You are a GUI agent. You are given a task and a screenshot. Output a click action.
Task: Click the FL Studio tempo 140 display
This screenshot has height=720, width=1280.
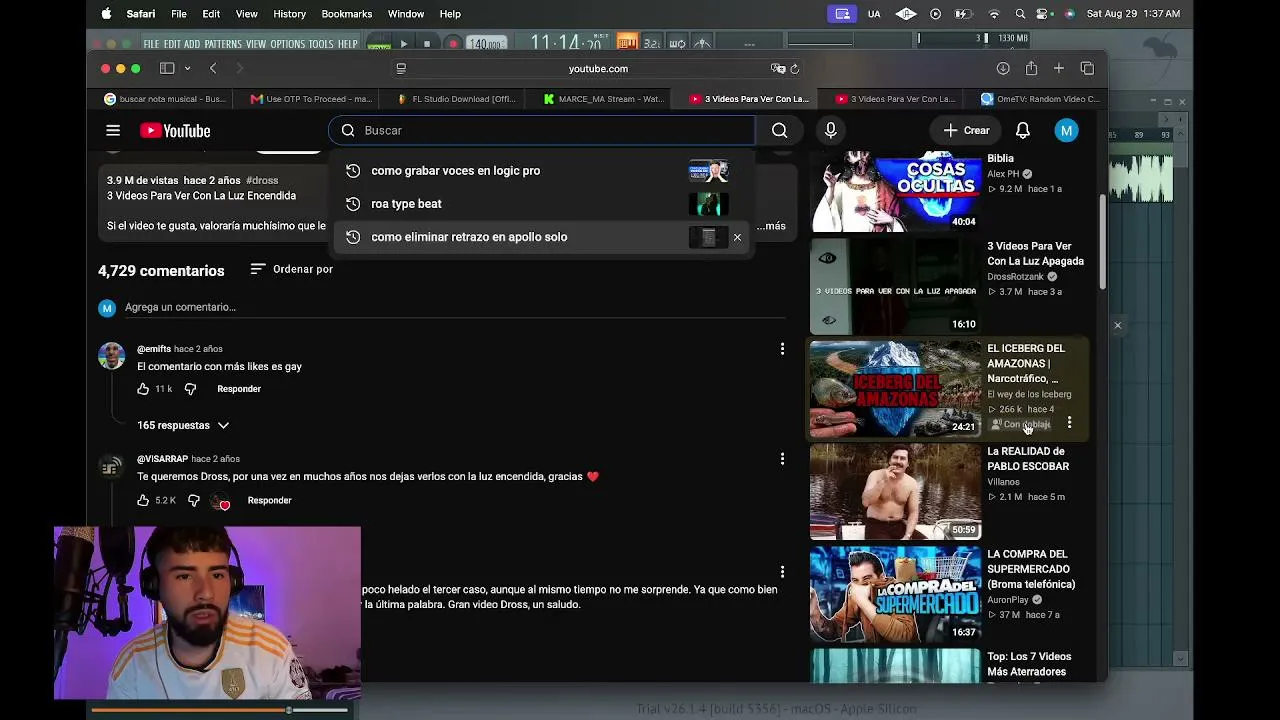pyautogui.click(x=485, y=44)
